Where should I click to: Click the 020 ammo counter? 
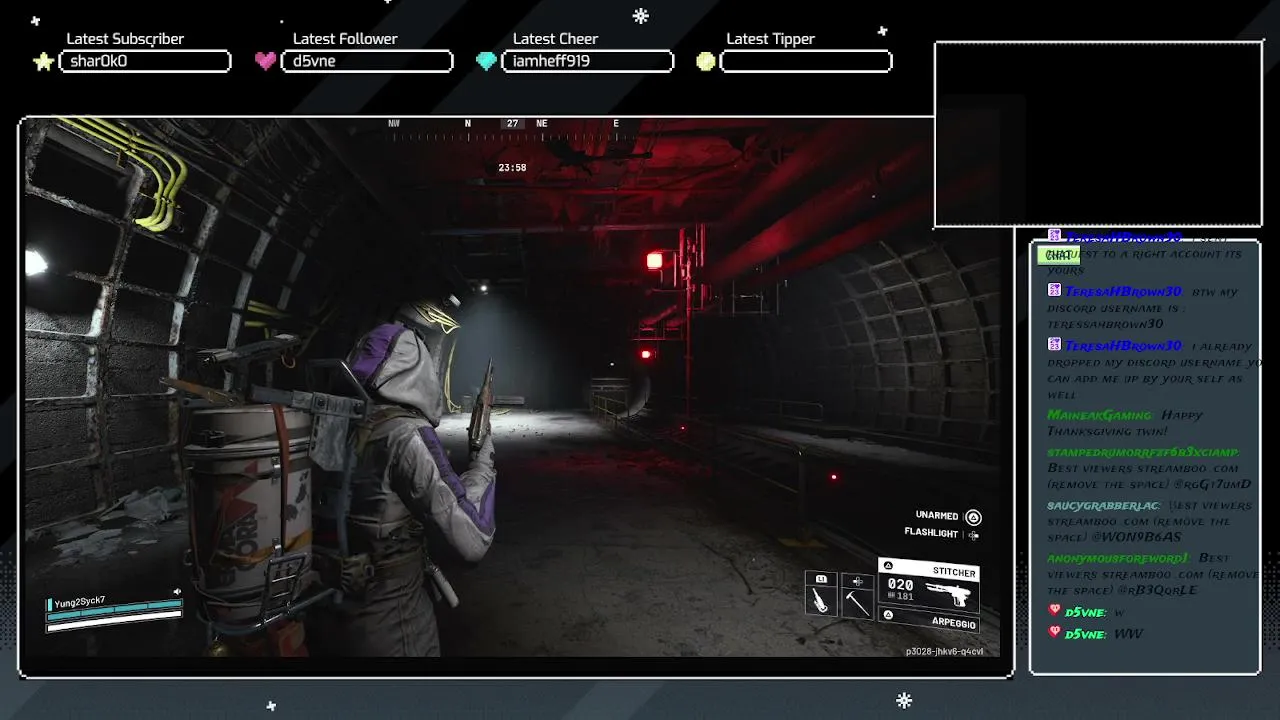point(900,585)
